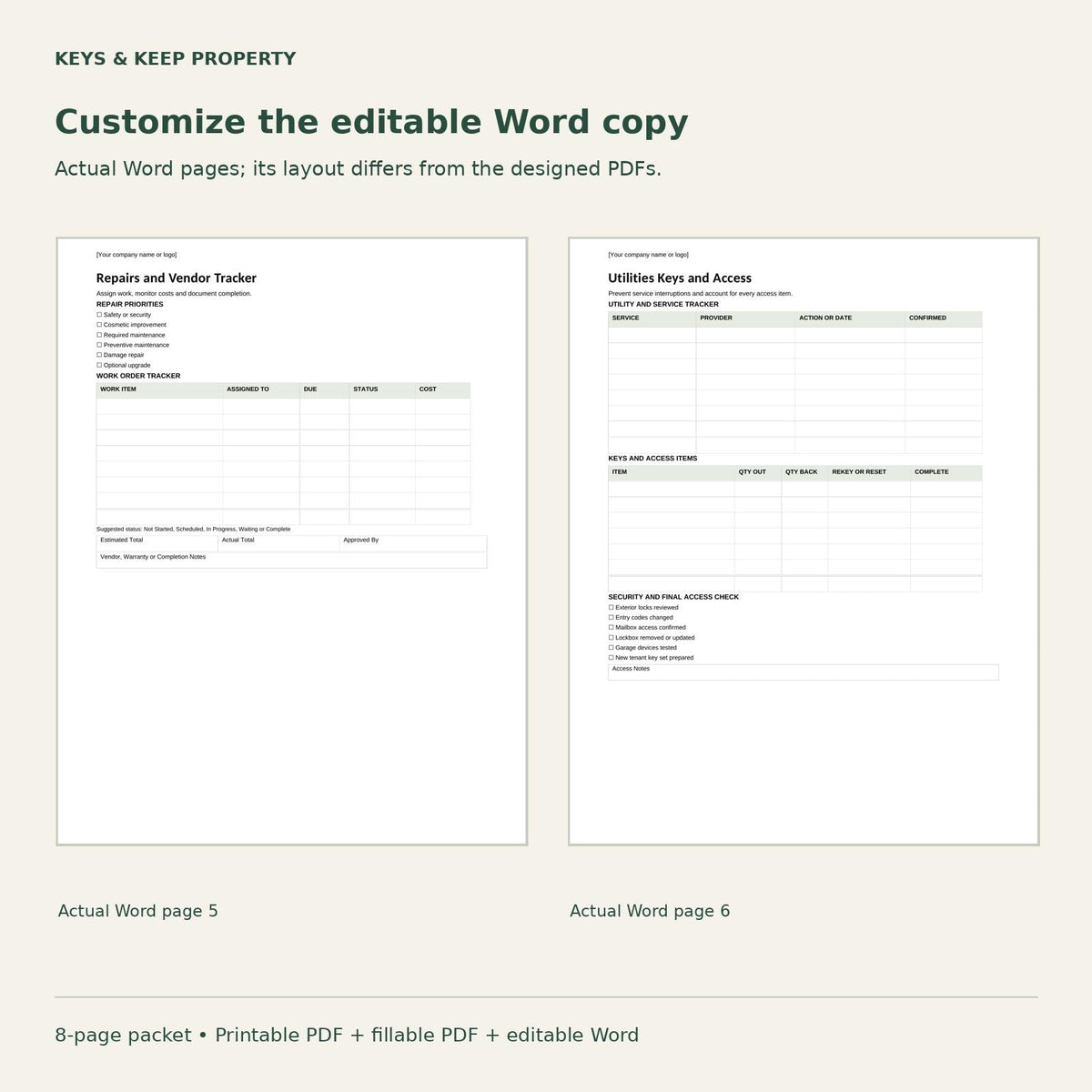
Task: Check the Required maintenance box
Action: [99, 335]
